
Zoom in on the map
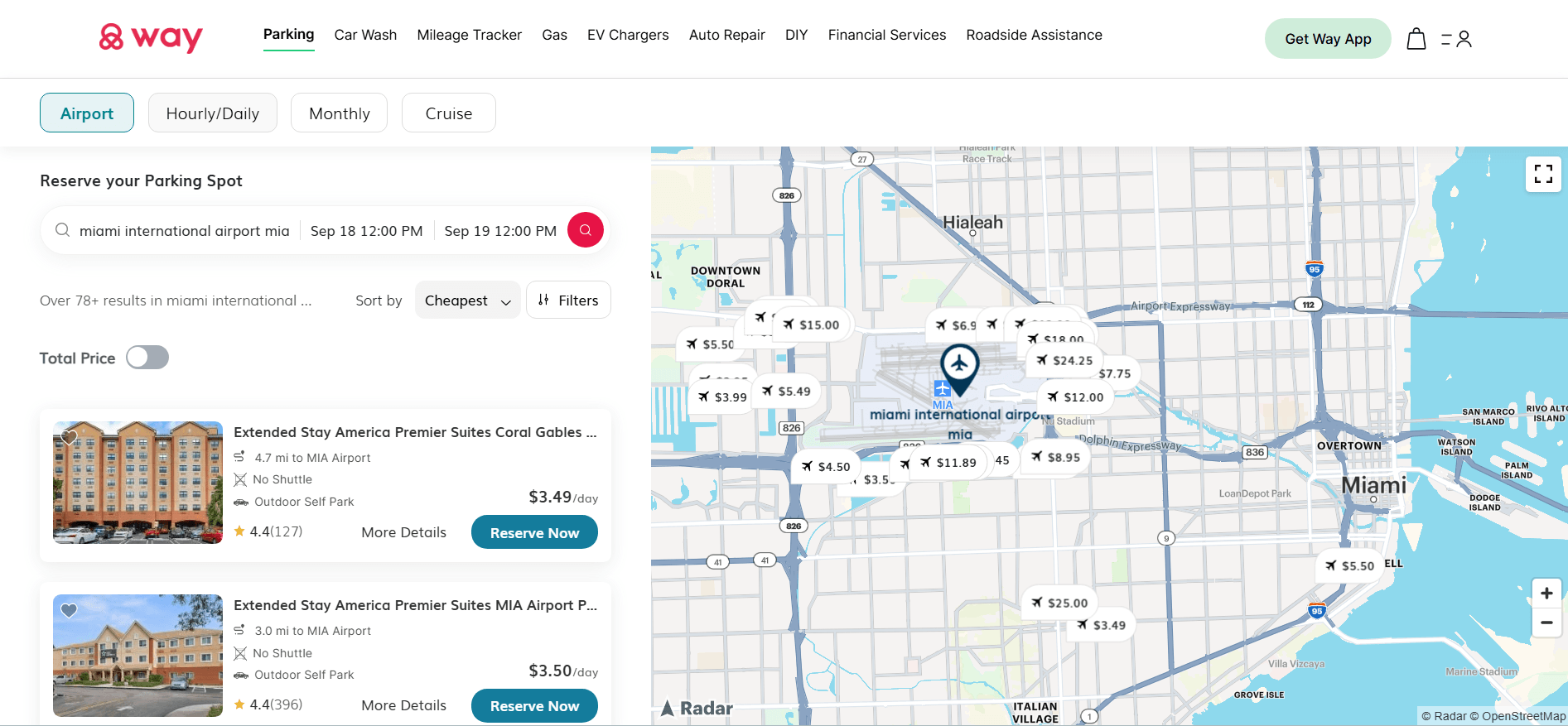1546,593
